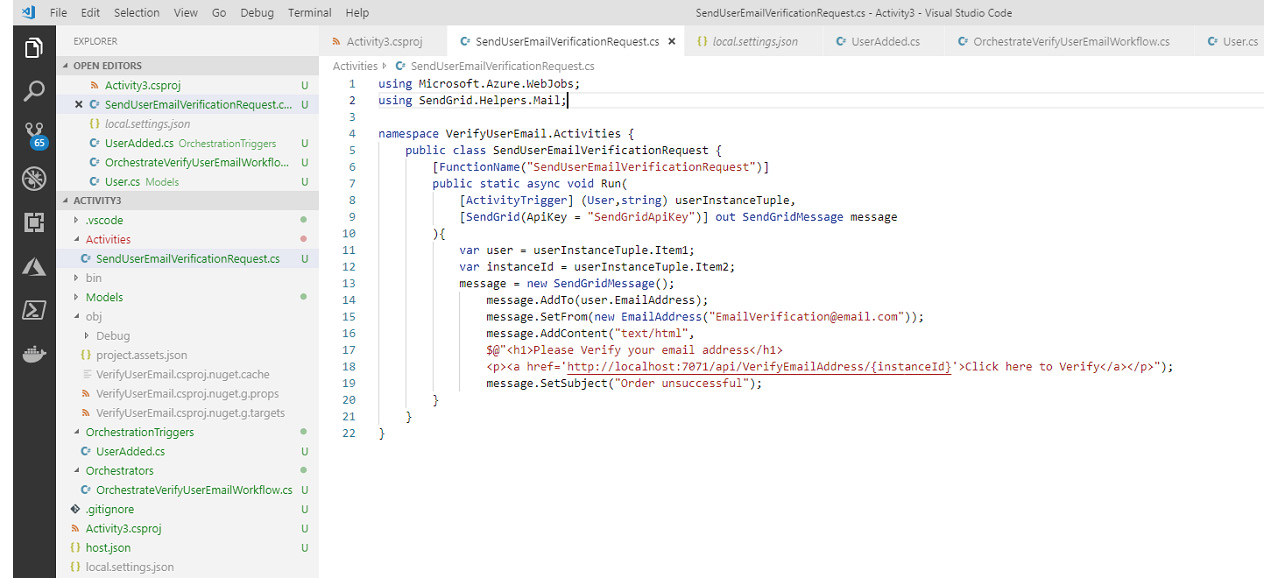Viewport: 1278px width, 578px height.
Task: Open VerifyUserEmail.csproj.nuget.g.props file
Action: (187, 394)
